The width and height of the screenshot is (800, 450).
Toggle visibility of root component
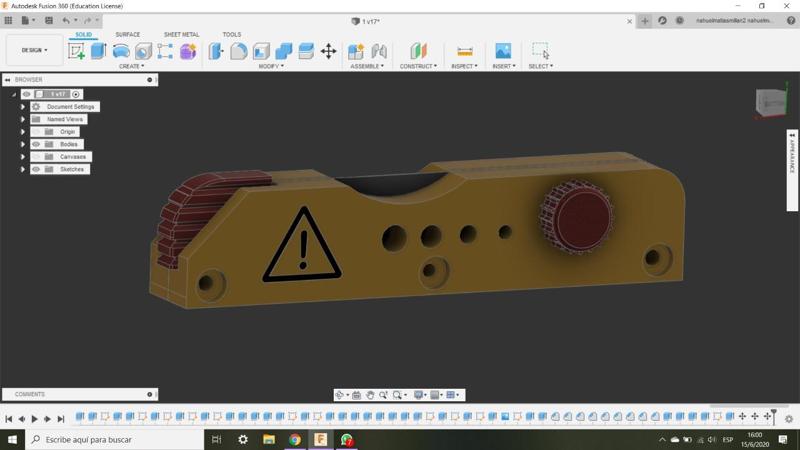point(27,94)
